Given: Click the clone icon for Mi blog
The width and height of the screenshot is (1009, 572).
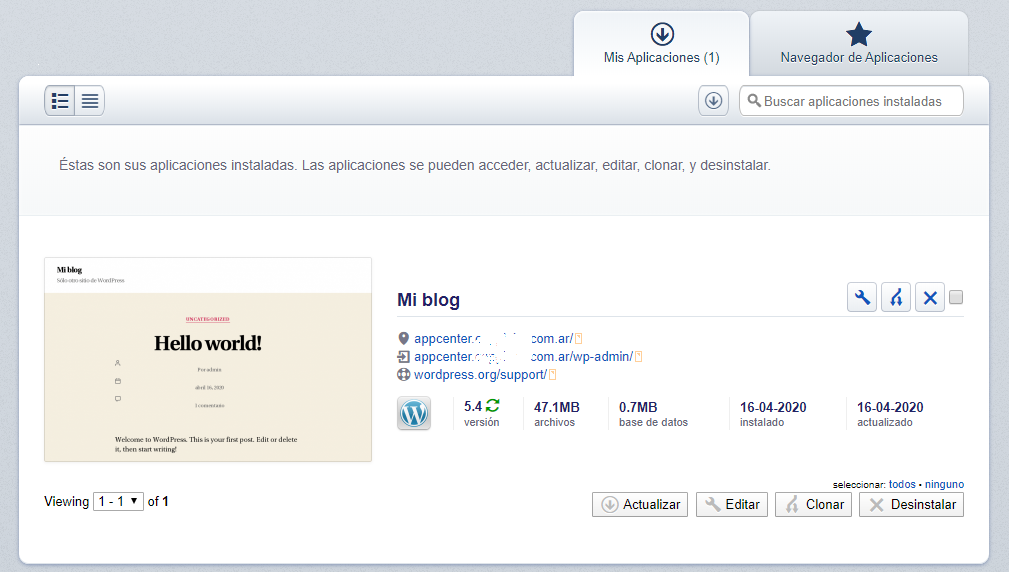Looking at the screenshot, I should tap(896, 297).
